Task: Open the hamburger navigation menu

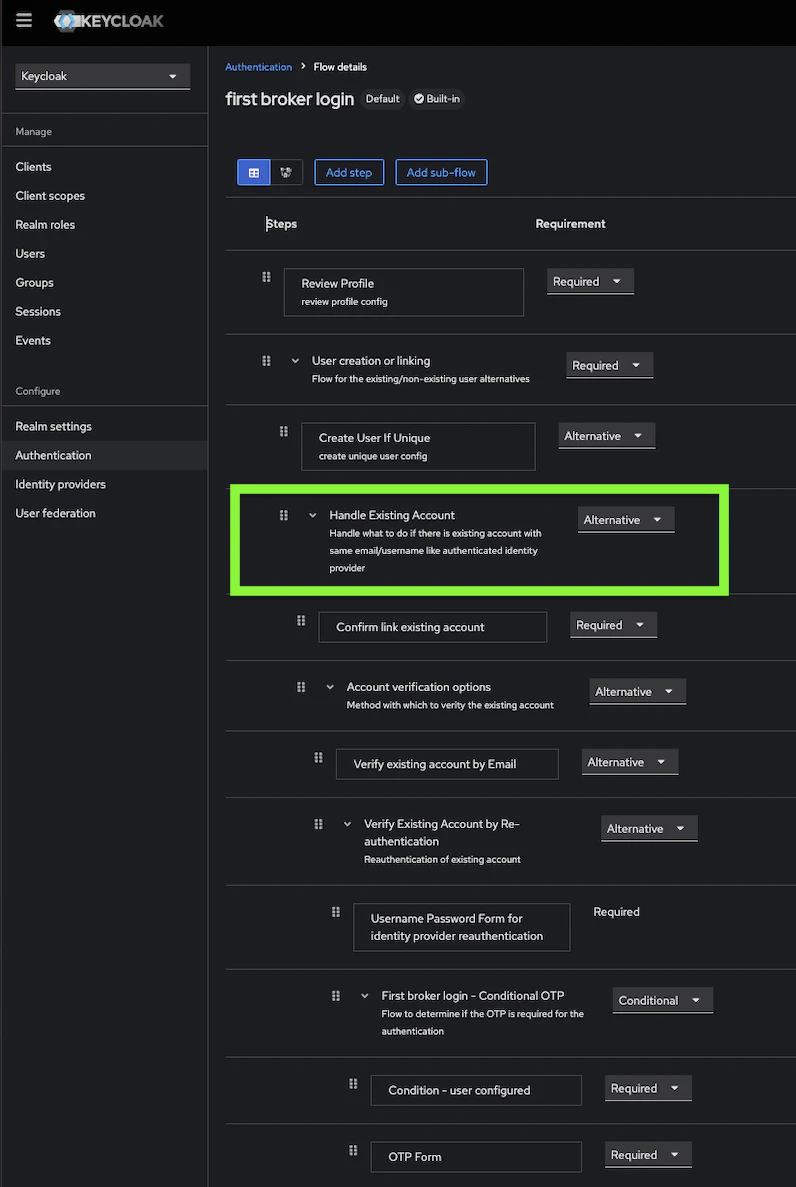Action: pyautogui.click(x=24, y=20)
